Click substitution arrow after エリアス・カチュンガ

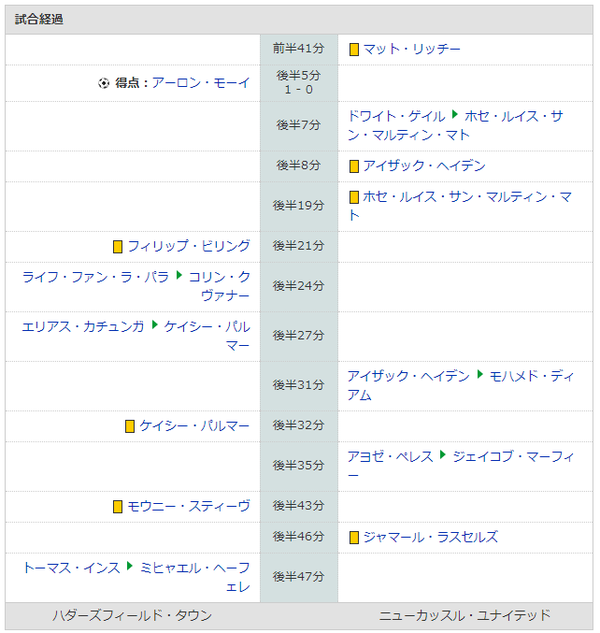tap(154, 325)
